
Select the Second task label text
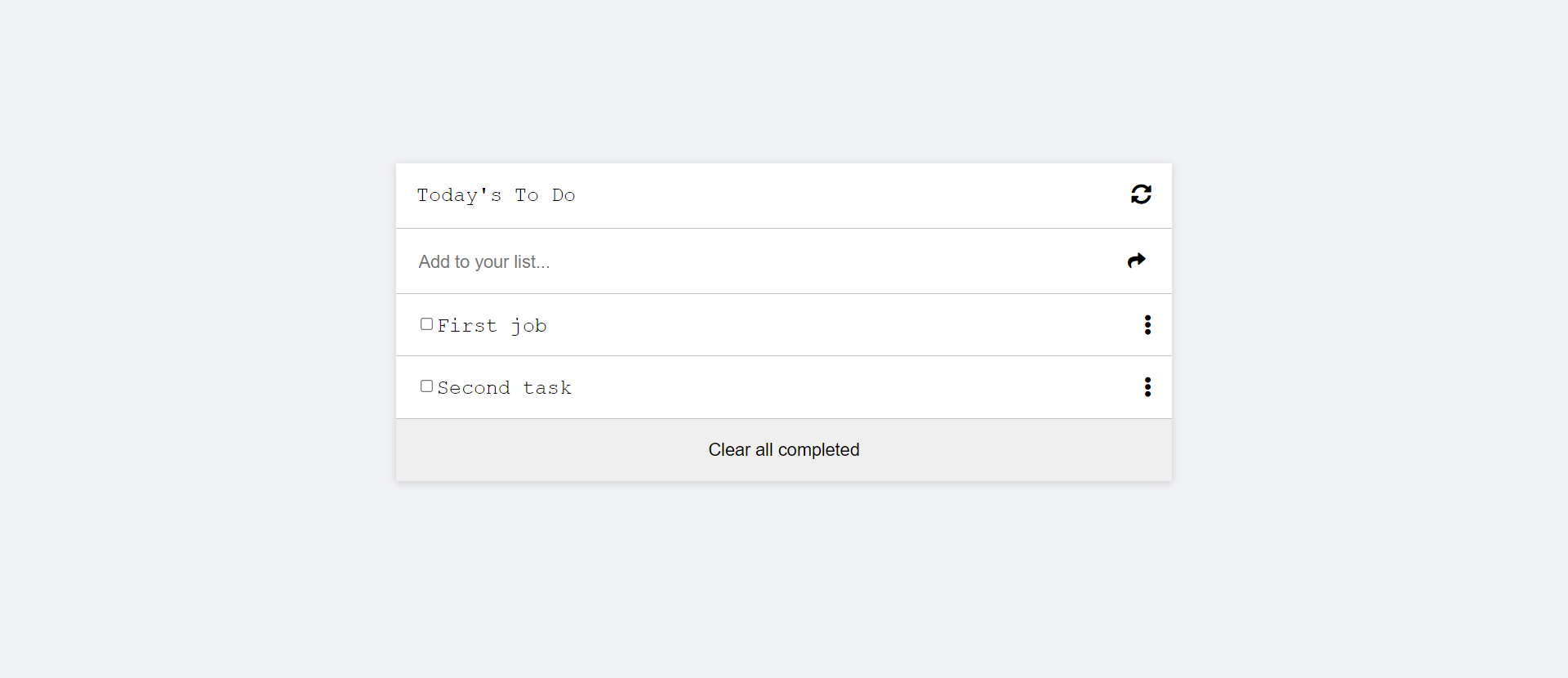pyautogui.click(x=504, y=388)
